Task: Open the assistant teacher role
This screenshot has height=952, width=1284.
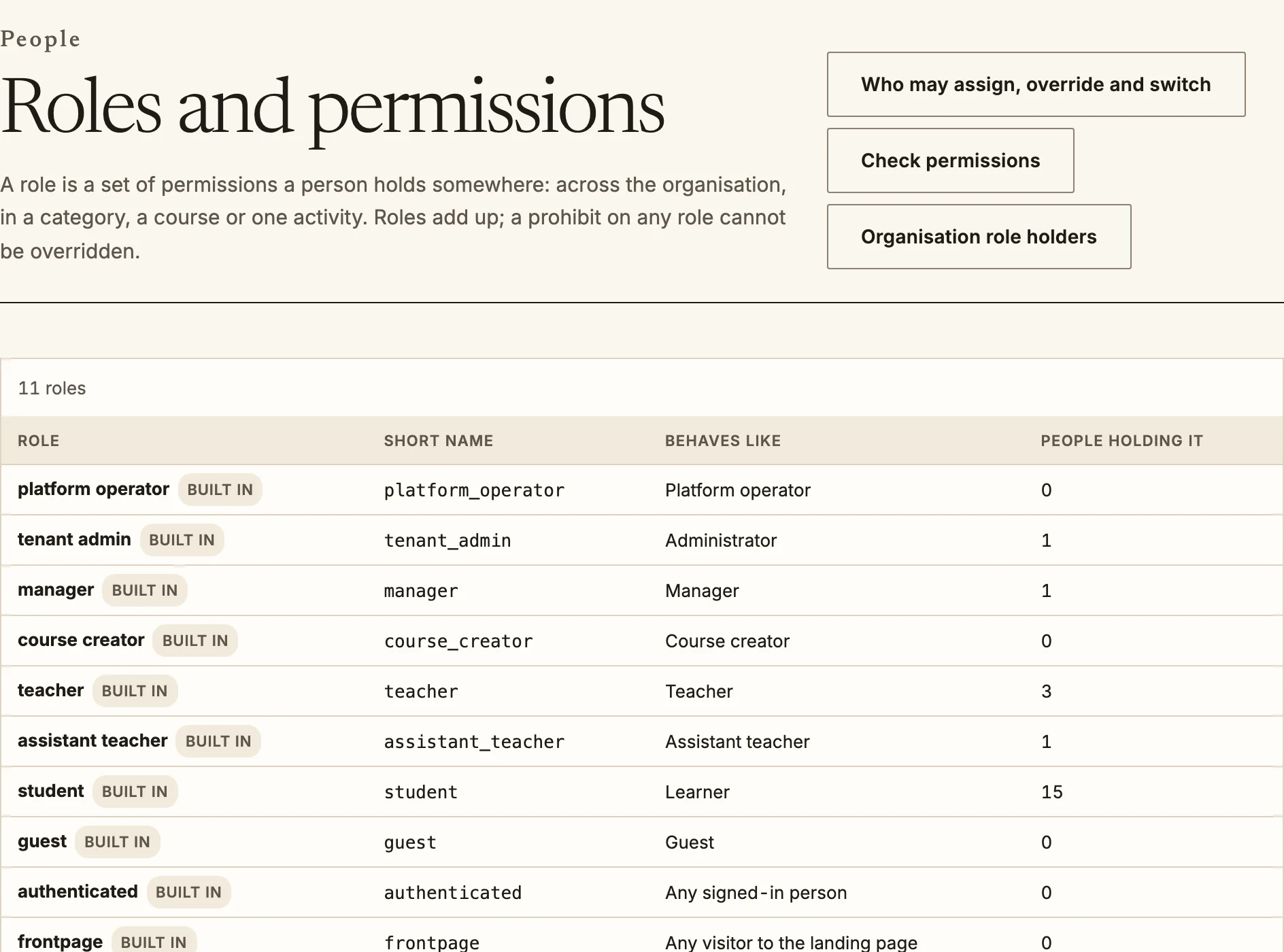Action: click(92, 741)
